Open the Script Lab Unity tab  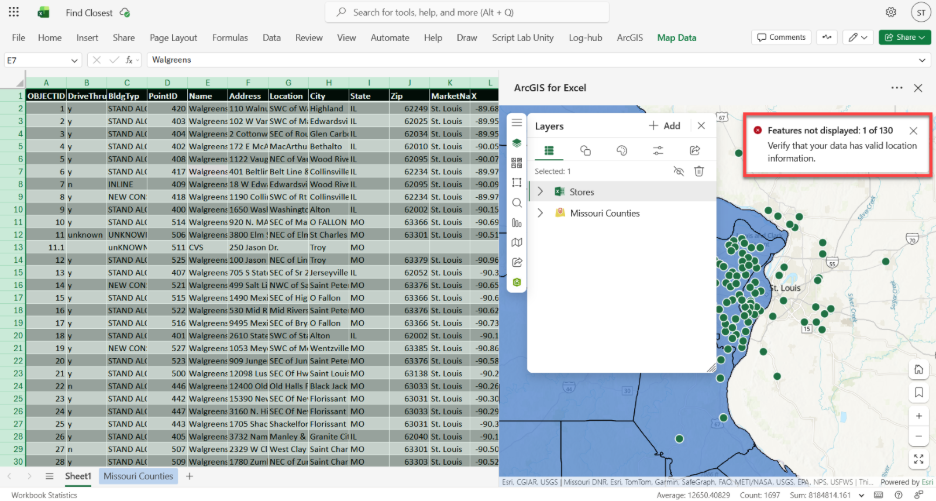[522, 38]
